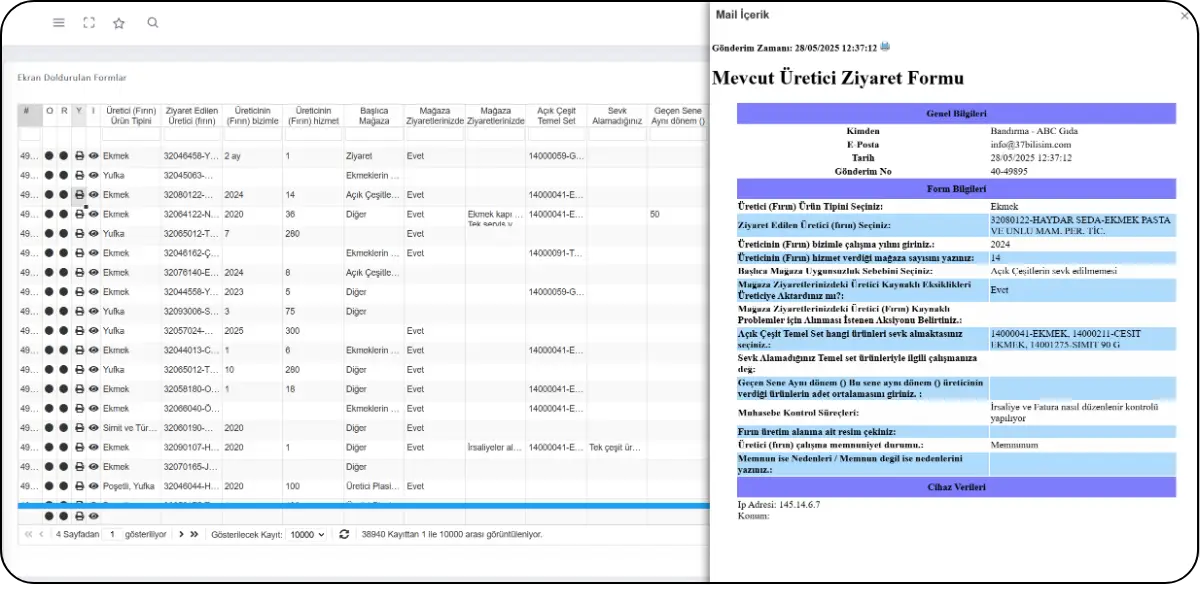Sort by the Başlıca Mağaza column header
The height and width of the screenshot is (600, 1200).
click(373, 115)
